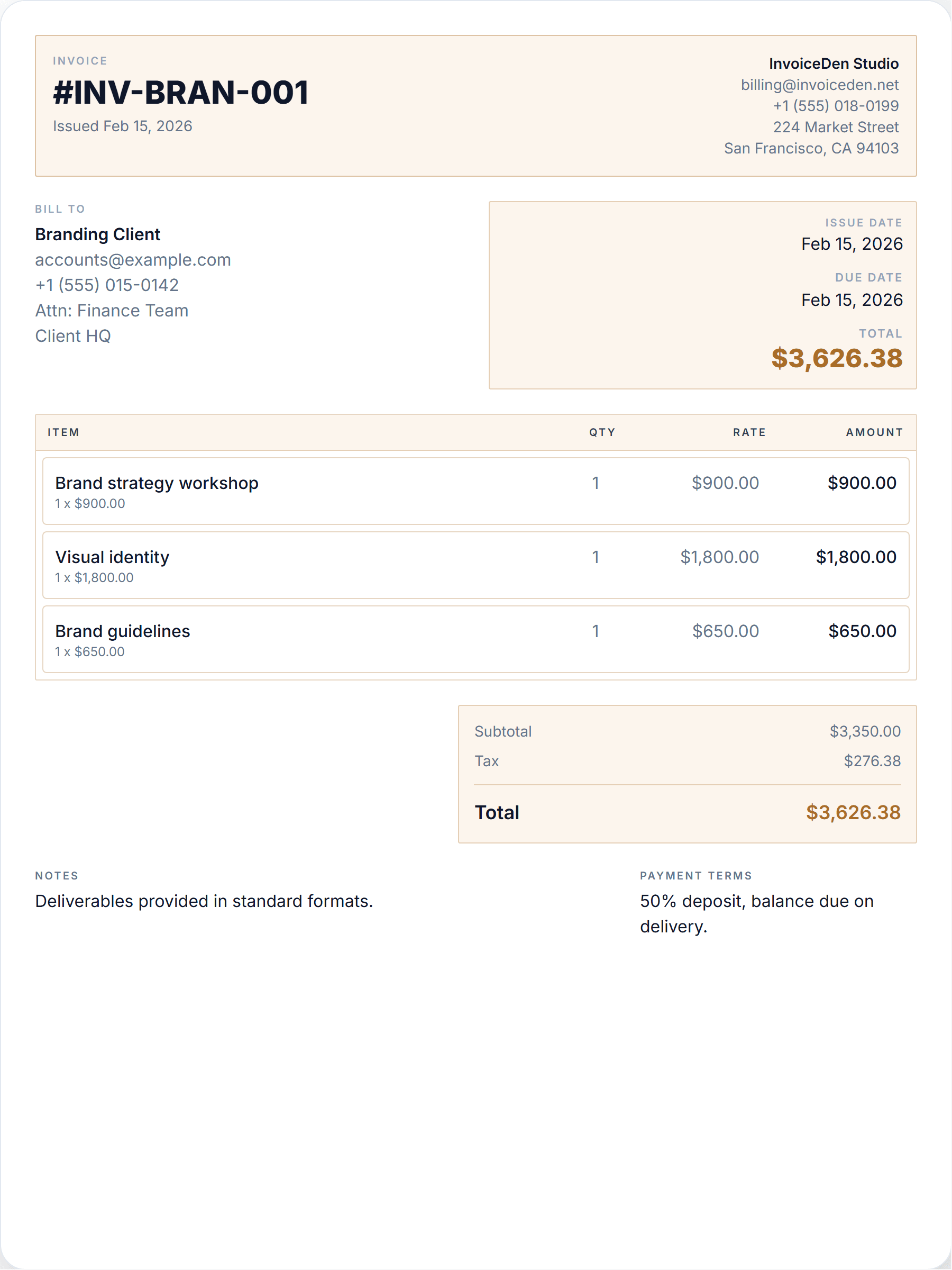Click the Branding Client name

(97, 234)
